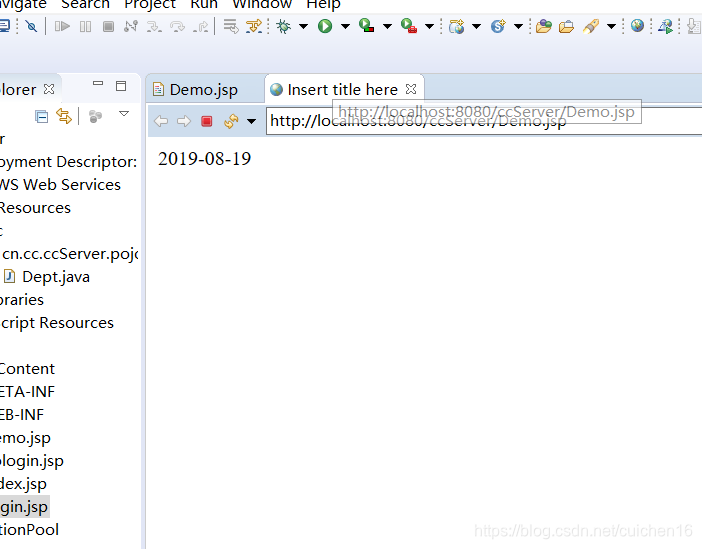Screen dimensions: 702x549
Task: Click the Open Web Browser globe icon
Action: point(637,26)
